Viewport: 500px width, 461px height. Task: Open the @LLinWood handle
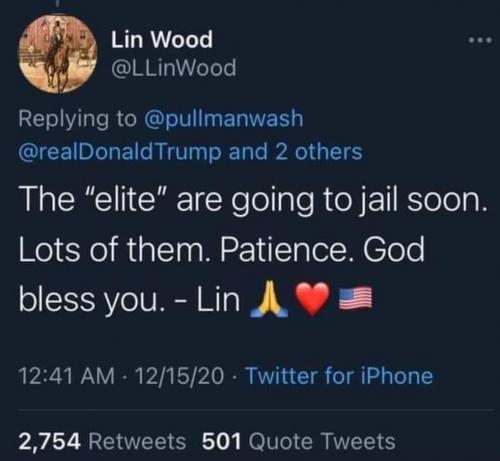pyautogui.click(x=174, y=68)
